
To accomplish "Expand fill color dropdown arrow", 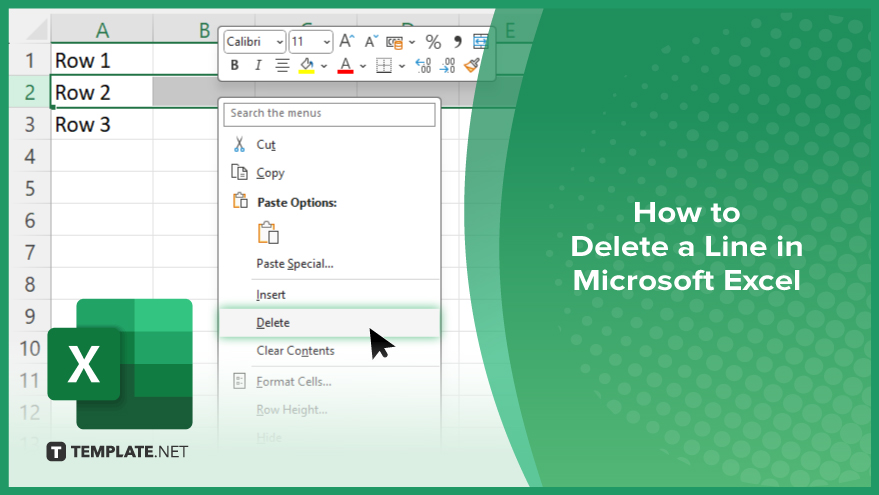I will [x=324, y=66].
